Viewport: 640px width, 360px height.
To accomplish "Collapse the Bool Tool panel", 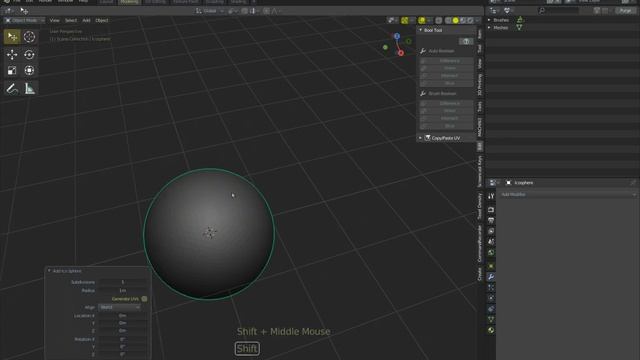I will pos(421,30).
